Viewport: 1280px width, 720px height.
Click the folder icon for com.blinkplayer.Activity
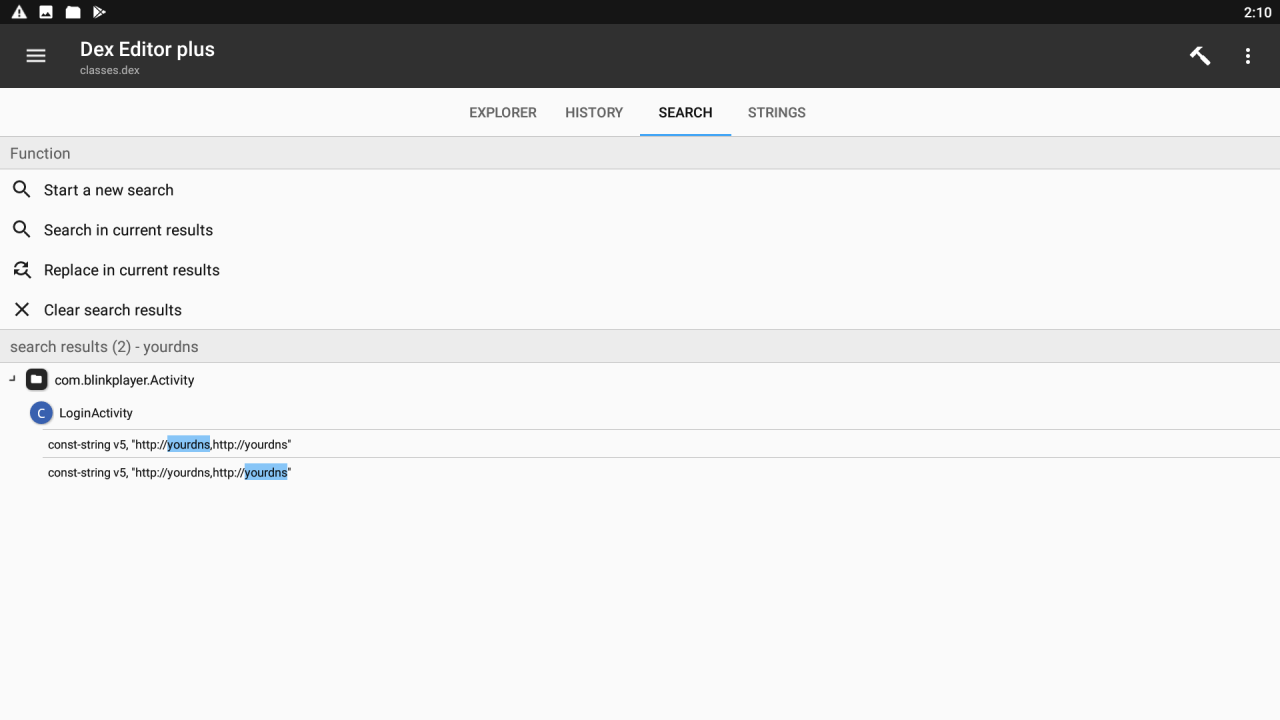(37, 380)
